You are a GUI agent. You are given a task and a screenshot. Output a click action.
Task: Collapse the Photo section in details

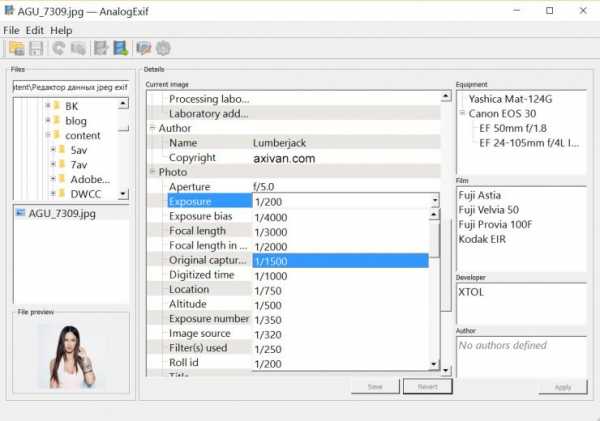click(x=152, y=171)
